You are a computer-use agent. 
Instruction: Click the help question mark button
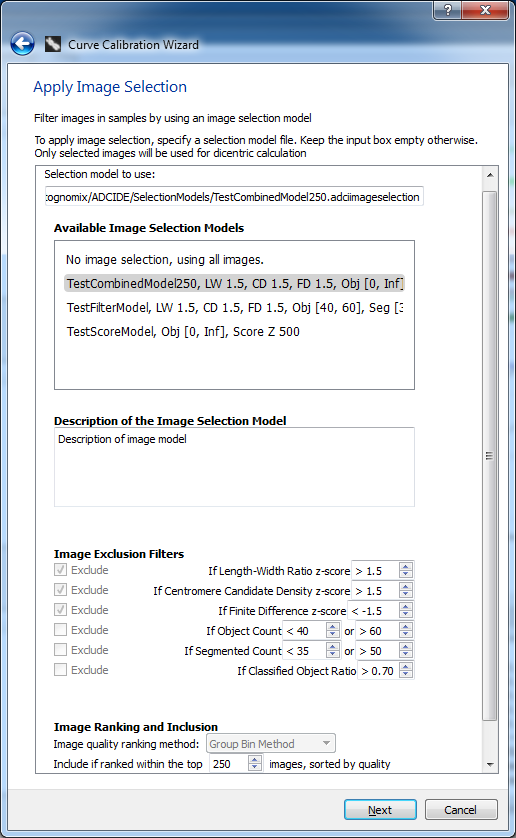[448, 10]
